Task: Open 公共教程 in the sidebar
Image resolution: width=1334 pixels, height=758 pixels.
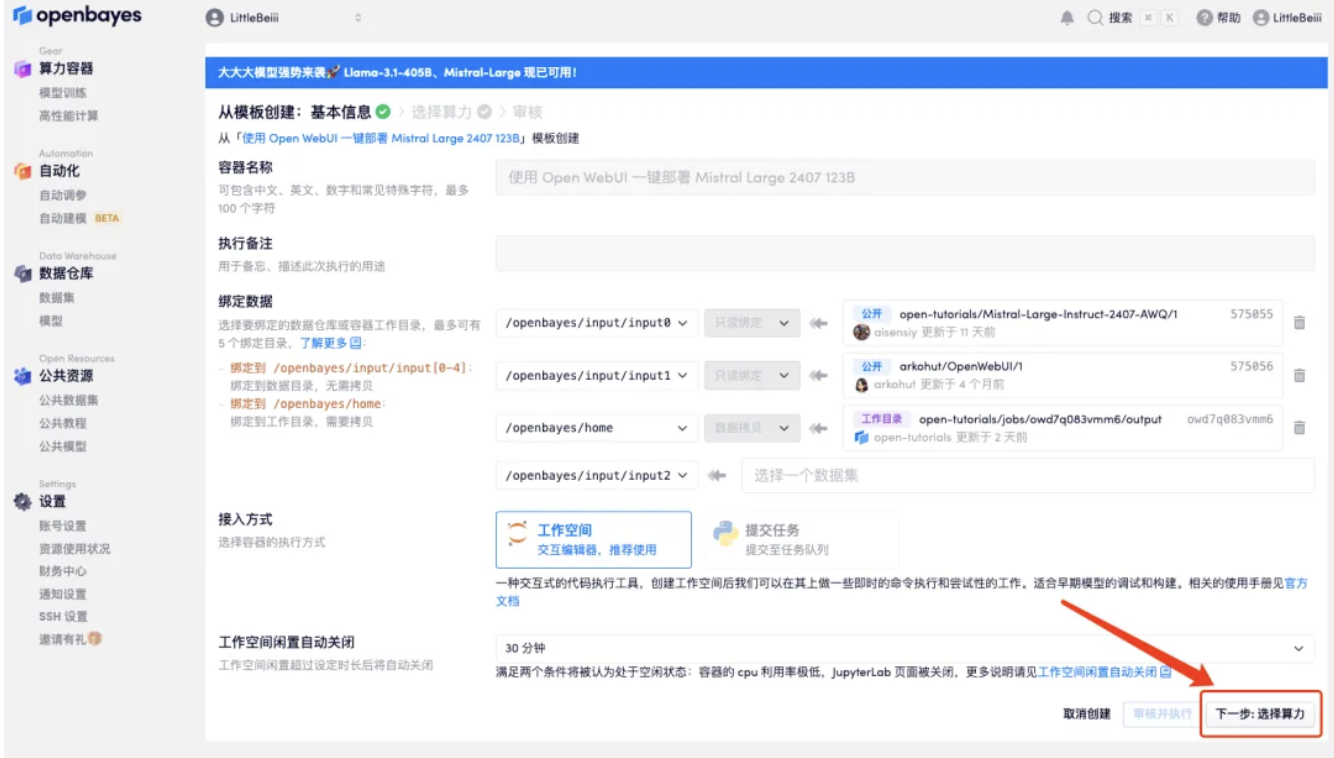Action: tap(63, 423)
